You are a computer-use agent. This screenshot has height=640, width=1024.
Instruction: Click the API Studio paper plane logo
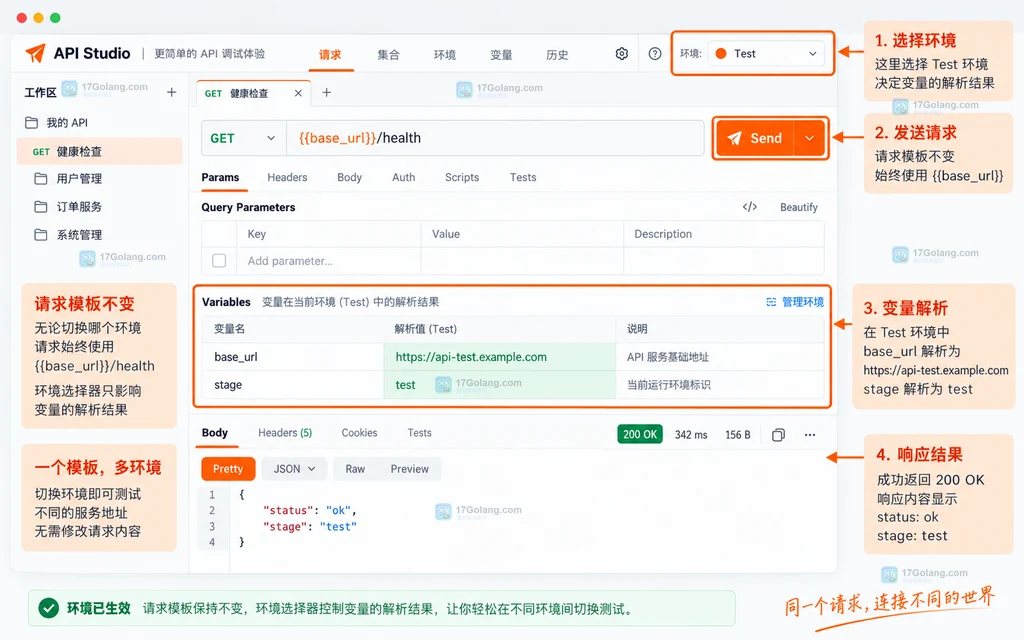(35, 53)
